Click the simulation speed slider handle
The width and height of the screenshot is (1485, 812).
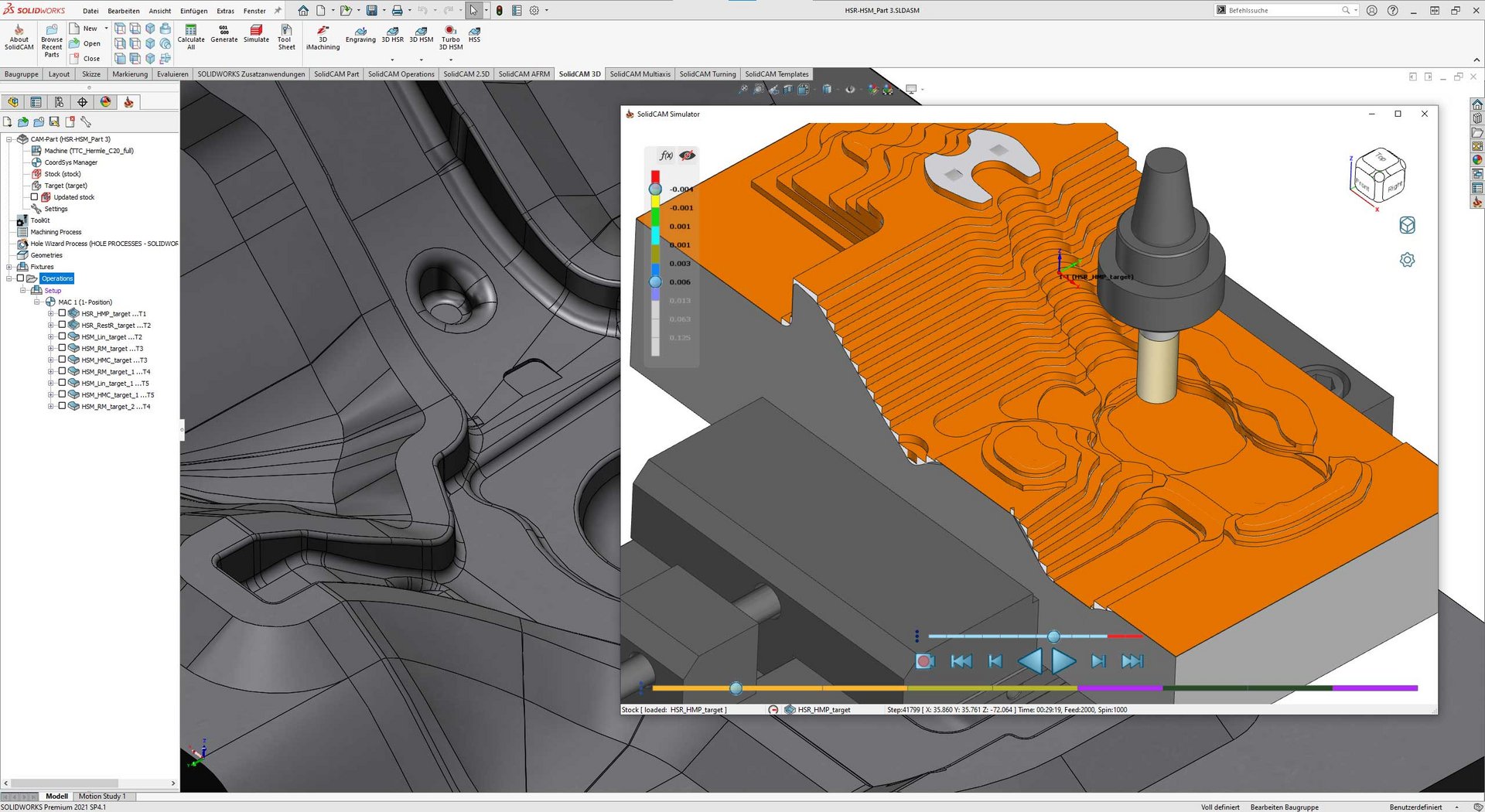[1053, 636]
